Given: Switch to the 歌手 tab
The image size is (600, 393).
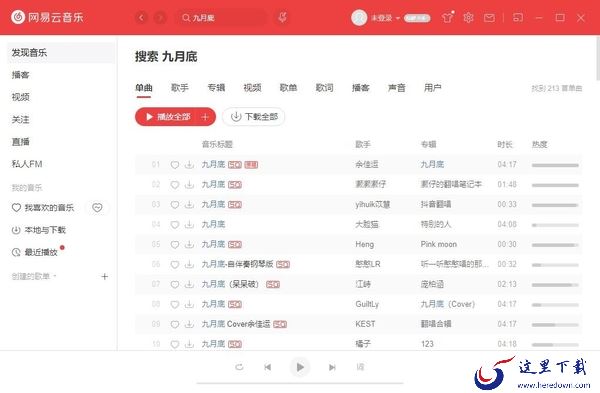Looking at the screenshot, I should coord(180,88).
